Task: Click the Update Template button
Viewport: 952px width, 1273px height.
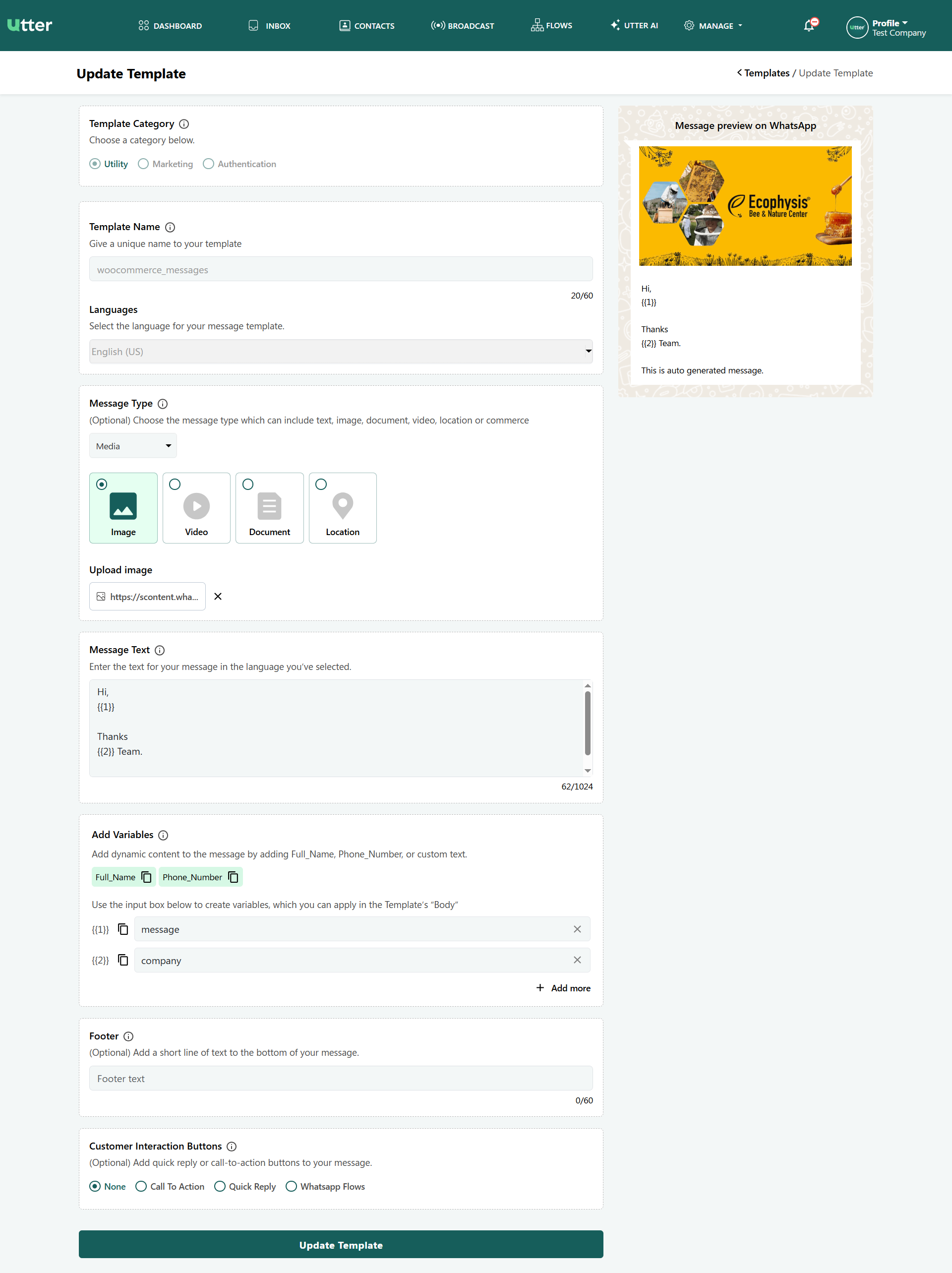Action: [341, 1245]
